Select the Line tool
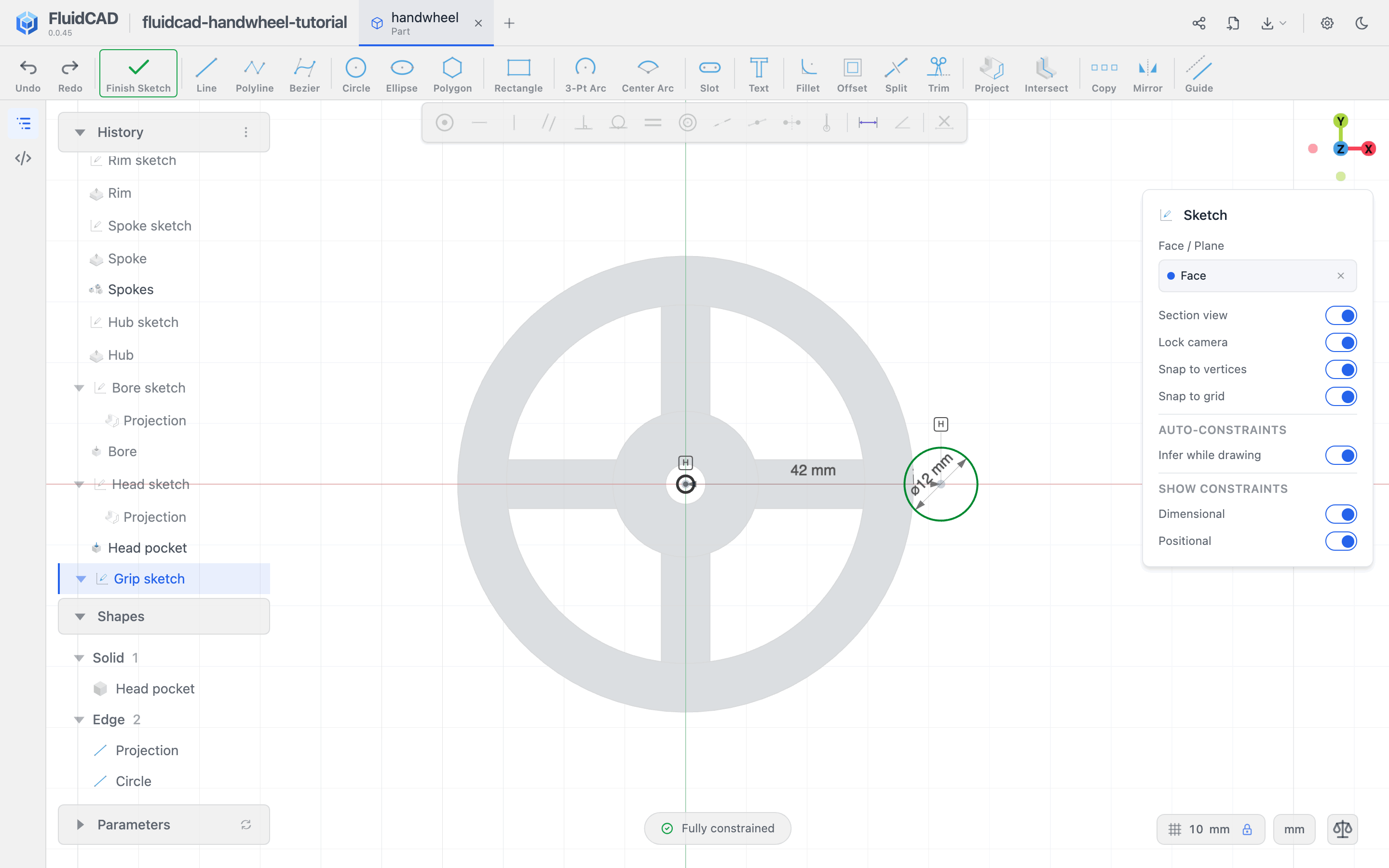Image resolution: width=1389 pixels, height=868 pixels. point(206,74)
